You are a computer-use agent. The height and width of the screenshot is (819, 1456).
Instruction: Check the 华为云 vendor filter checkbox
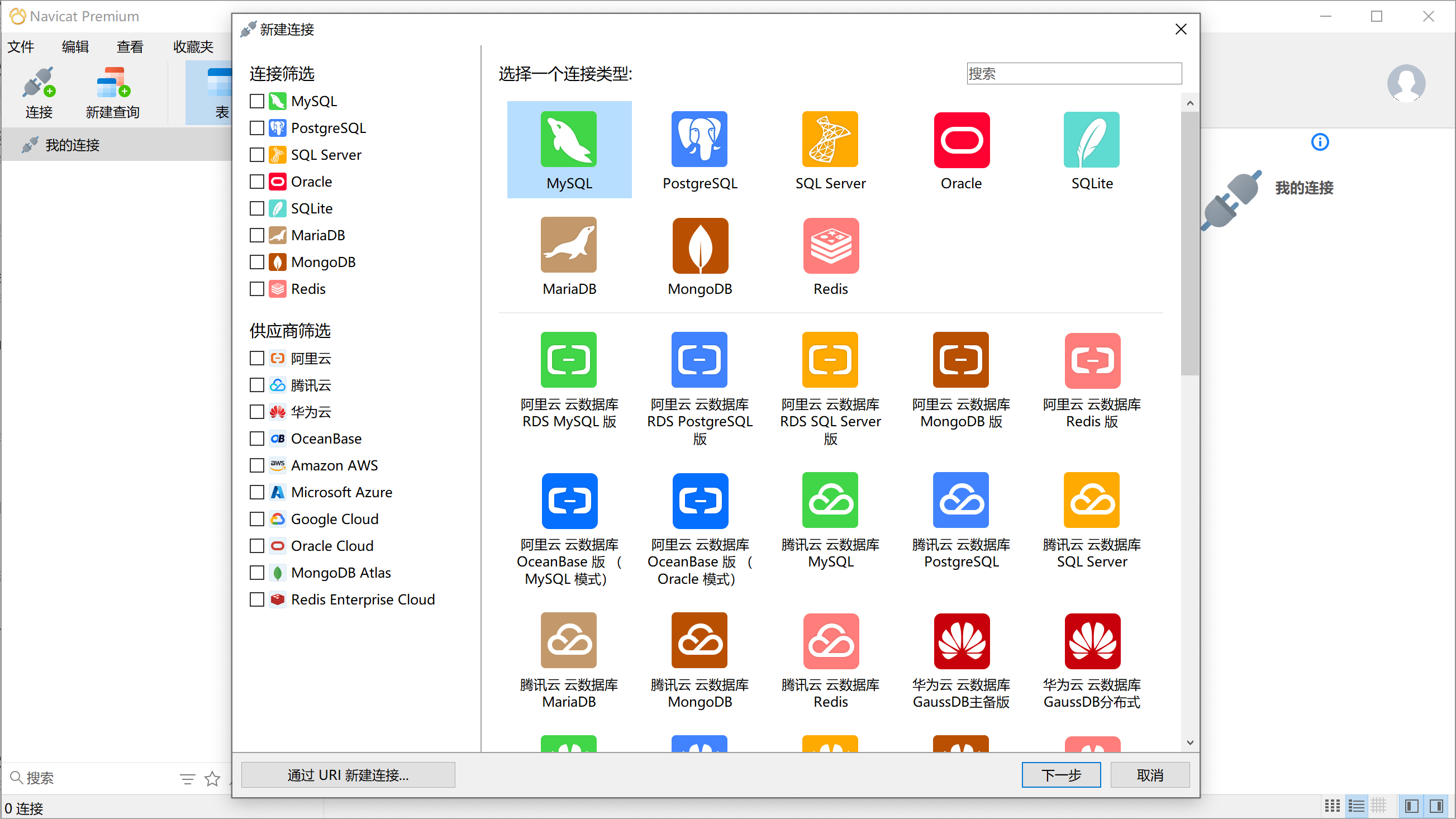(256, 412)
